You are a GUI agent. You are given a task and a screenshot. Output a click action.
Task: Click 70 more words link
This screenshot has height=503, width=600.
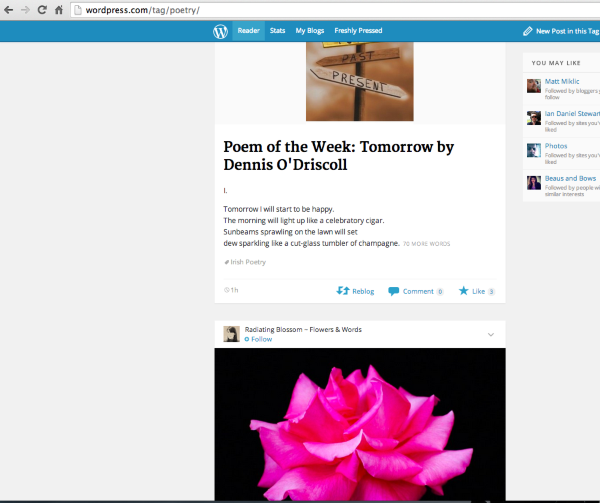pos(427,244)
